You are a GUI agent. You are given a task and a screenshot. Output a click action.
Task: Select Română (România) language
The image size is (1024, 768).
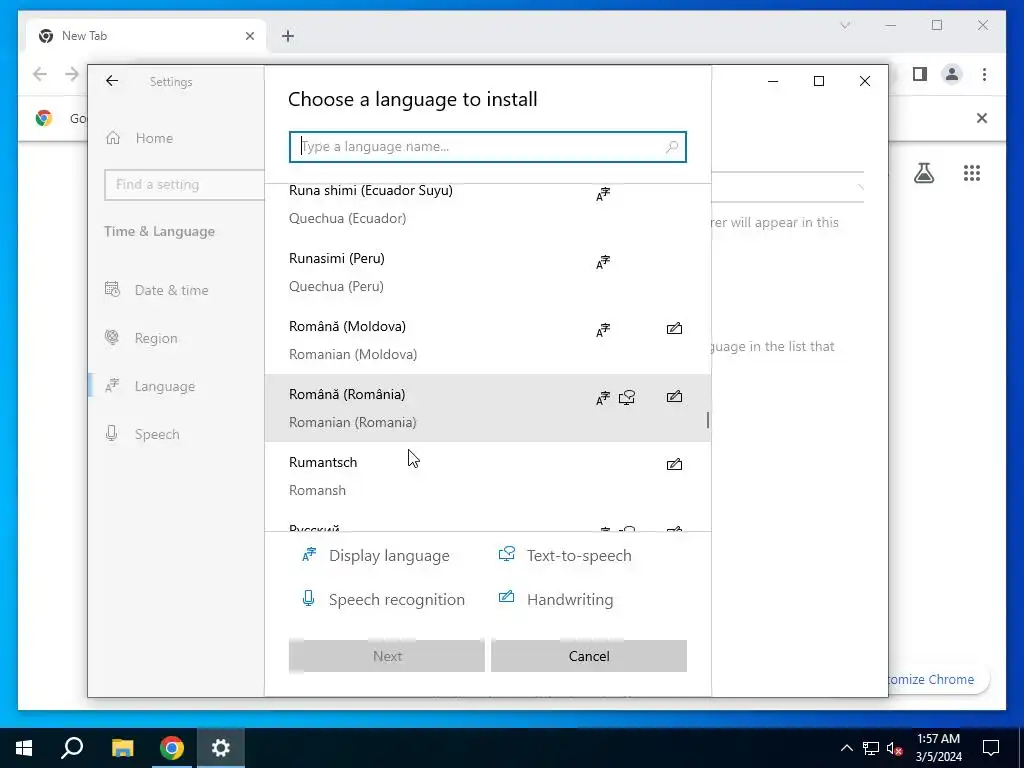pyautogui.click(x=487, y=408)
